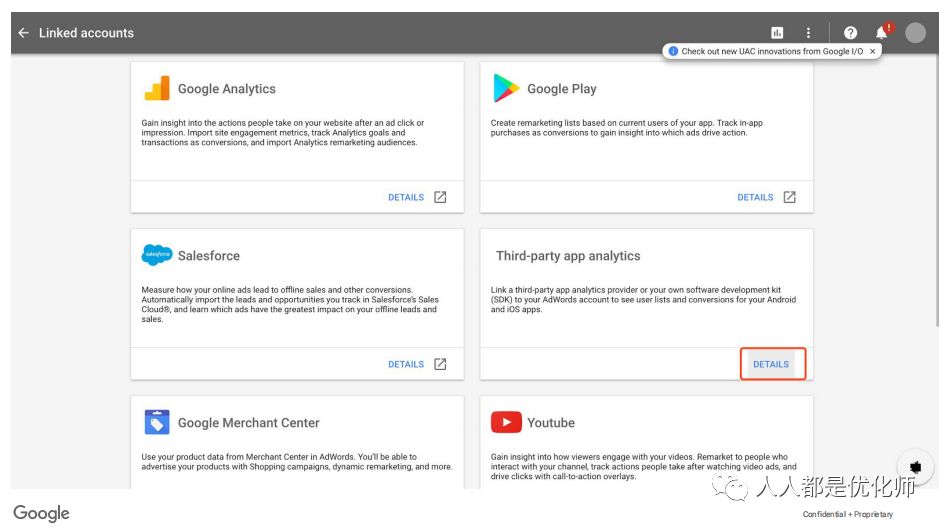The width and height of the screenshot is (946, 528).
Task: Click the Salesforce cloud logo
Action: (x=157, y=255)
